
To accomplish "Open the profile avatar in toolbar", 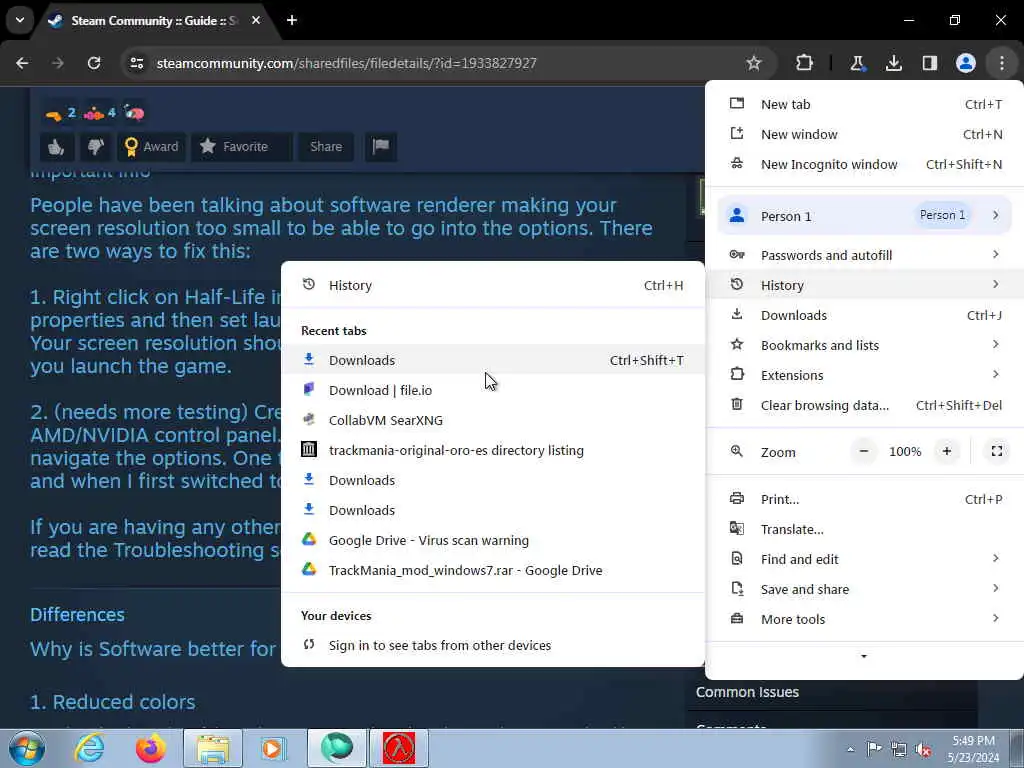I will tap(965, 63).
